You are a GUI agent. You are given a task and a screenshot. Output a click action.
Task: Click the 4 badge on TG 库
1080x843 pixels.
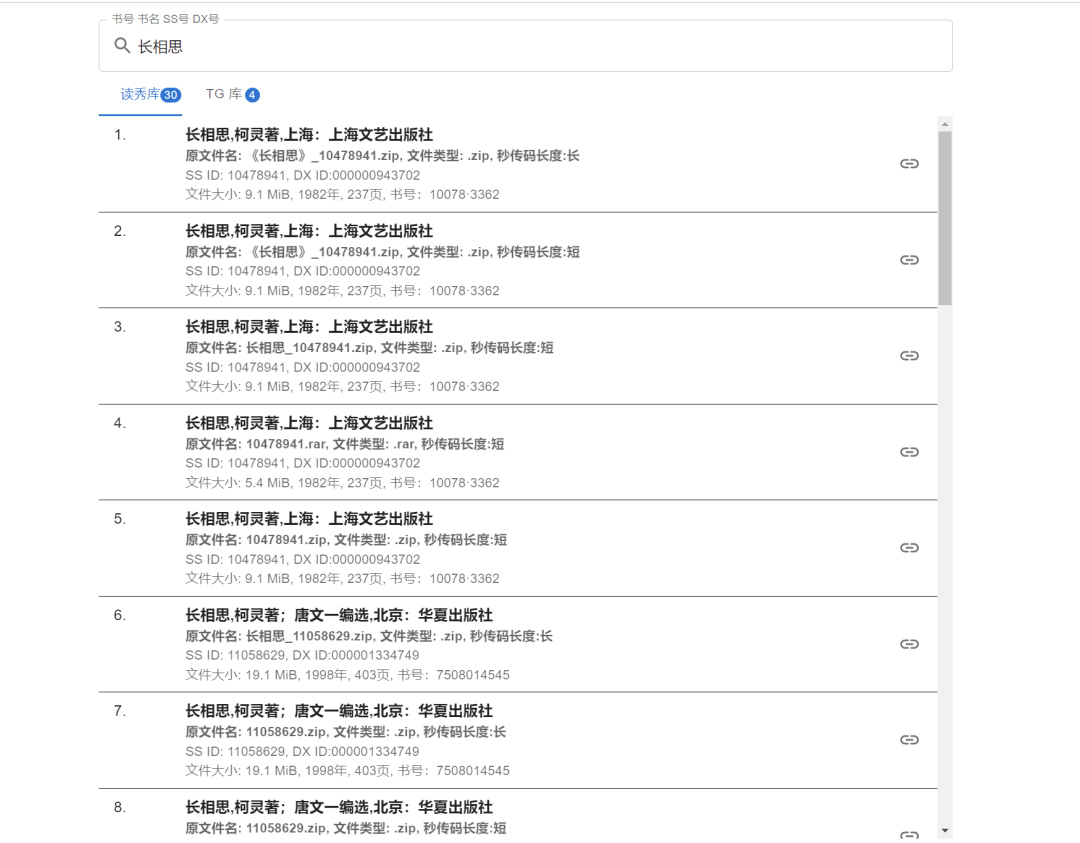(252, 95)
